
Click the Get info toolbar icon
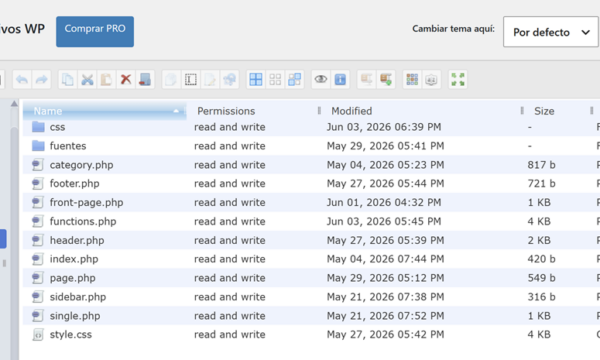coord(340,80)
